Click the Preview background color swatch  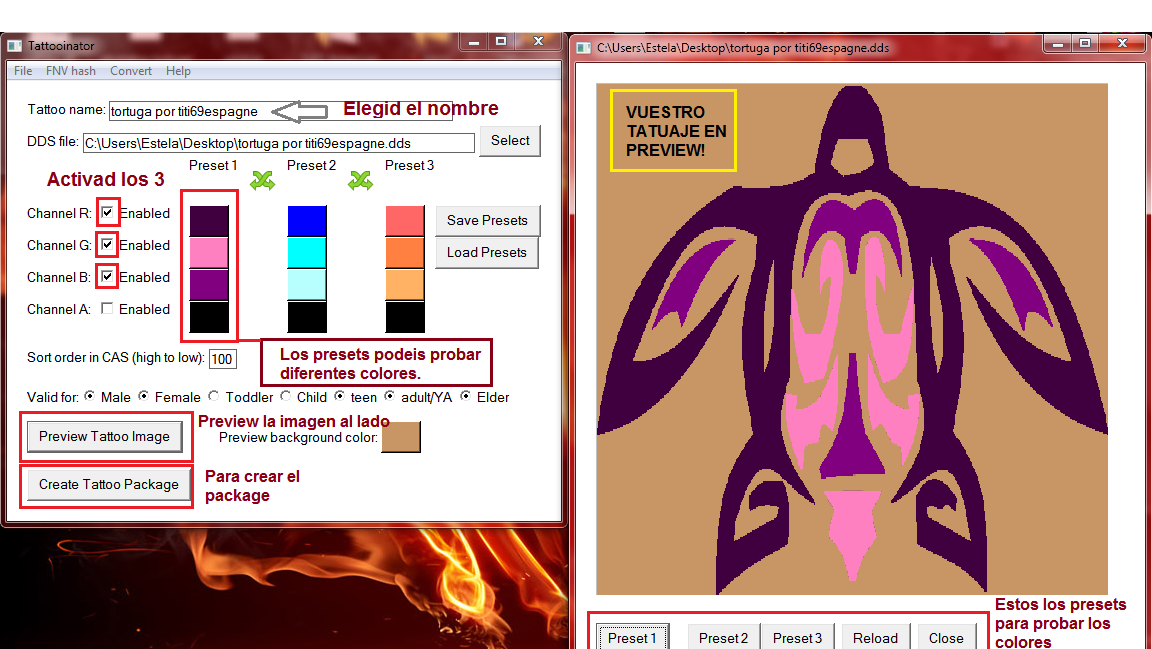[400, 437]
